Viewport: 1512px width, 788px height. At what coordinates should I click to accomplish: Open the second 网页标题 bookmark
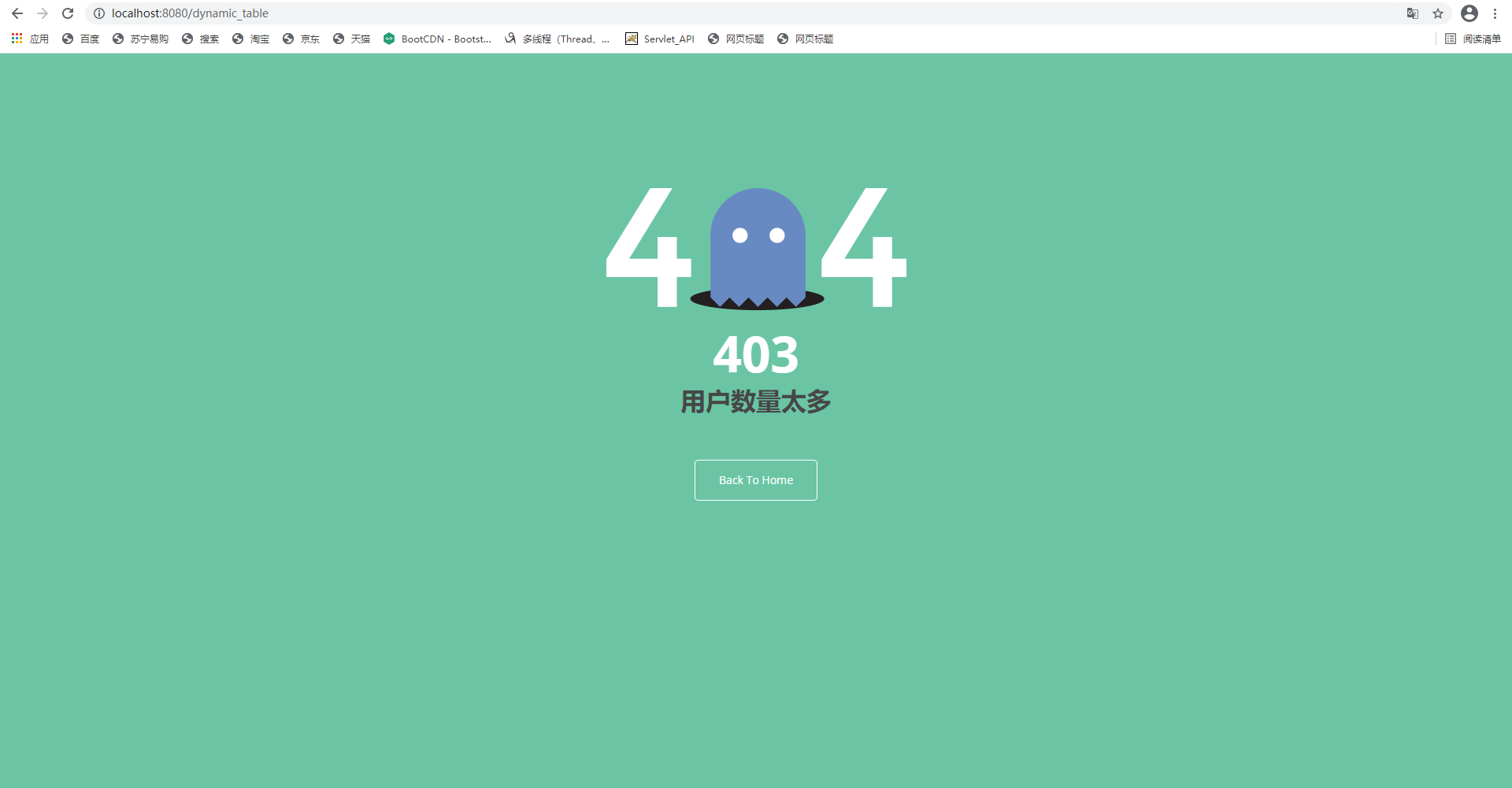[805, 39]
